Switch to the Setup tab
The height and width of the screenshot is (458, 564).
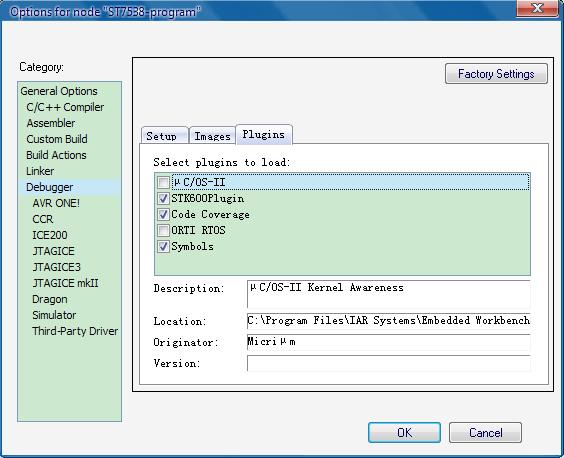point(165,136)
